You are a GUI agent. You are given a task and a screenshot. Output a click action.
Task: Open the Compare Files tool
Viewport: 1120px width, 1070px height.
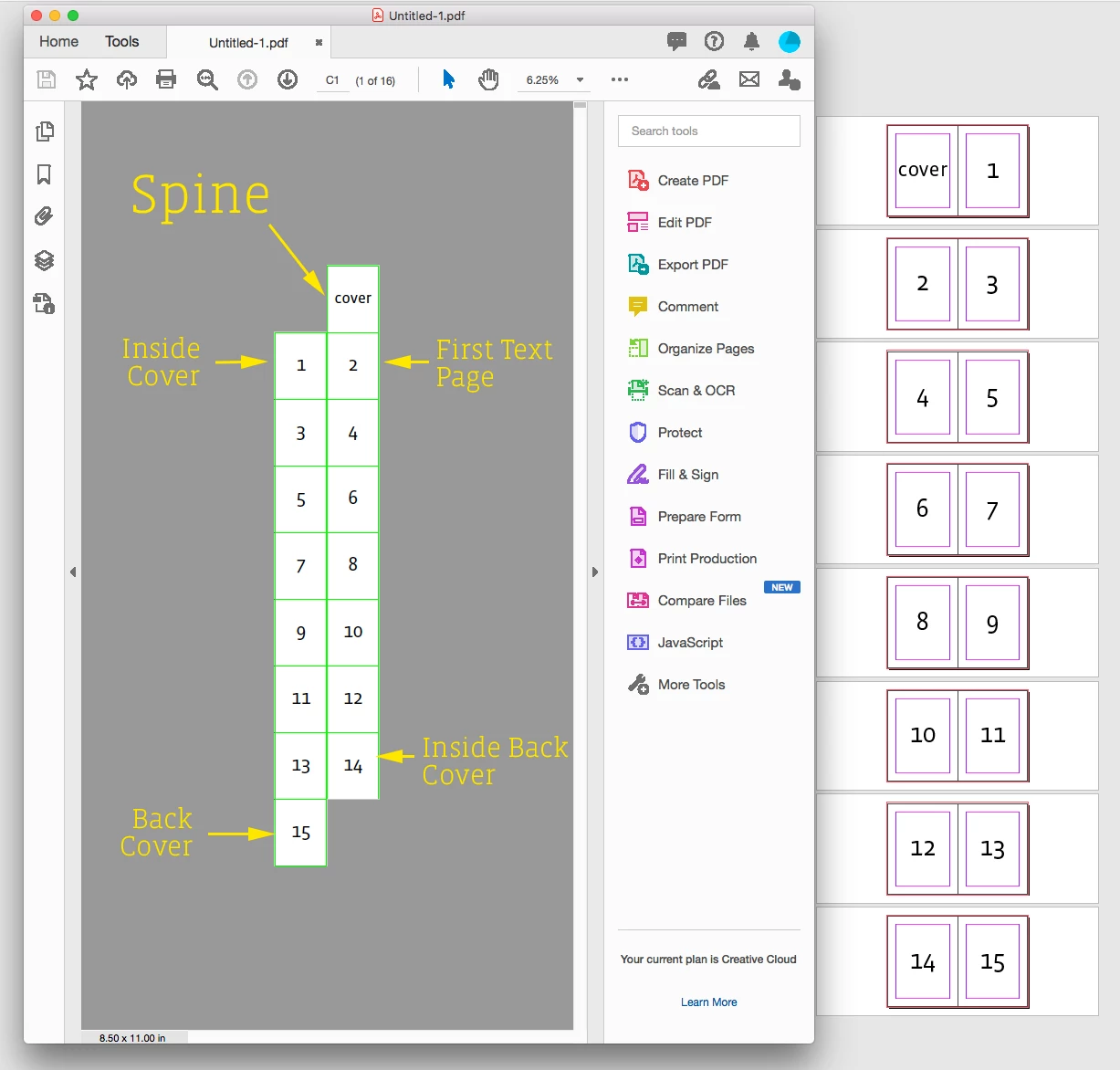(x=686, y=600)
